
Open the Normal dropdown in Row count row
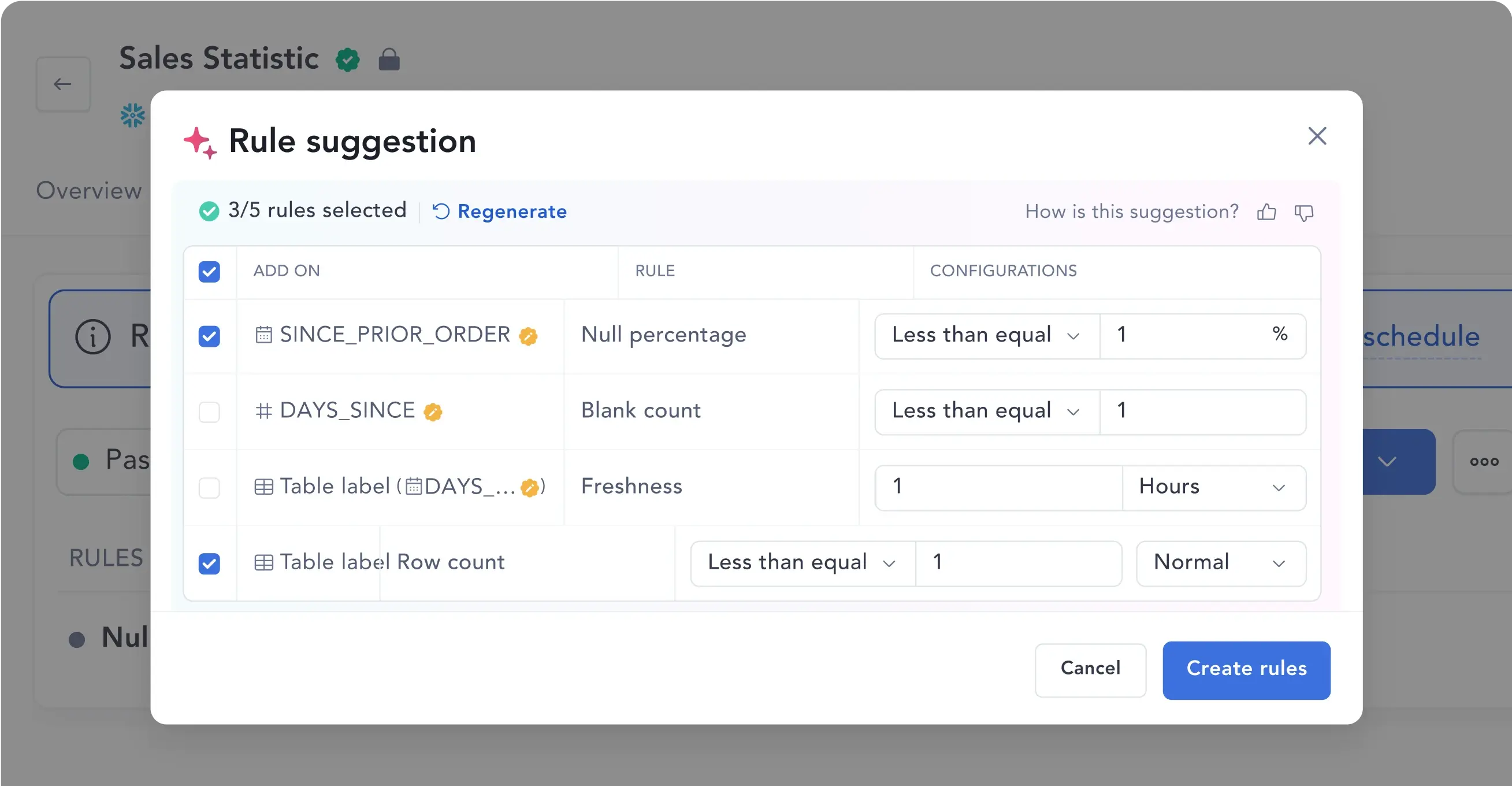tap(1221, 562)
